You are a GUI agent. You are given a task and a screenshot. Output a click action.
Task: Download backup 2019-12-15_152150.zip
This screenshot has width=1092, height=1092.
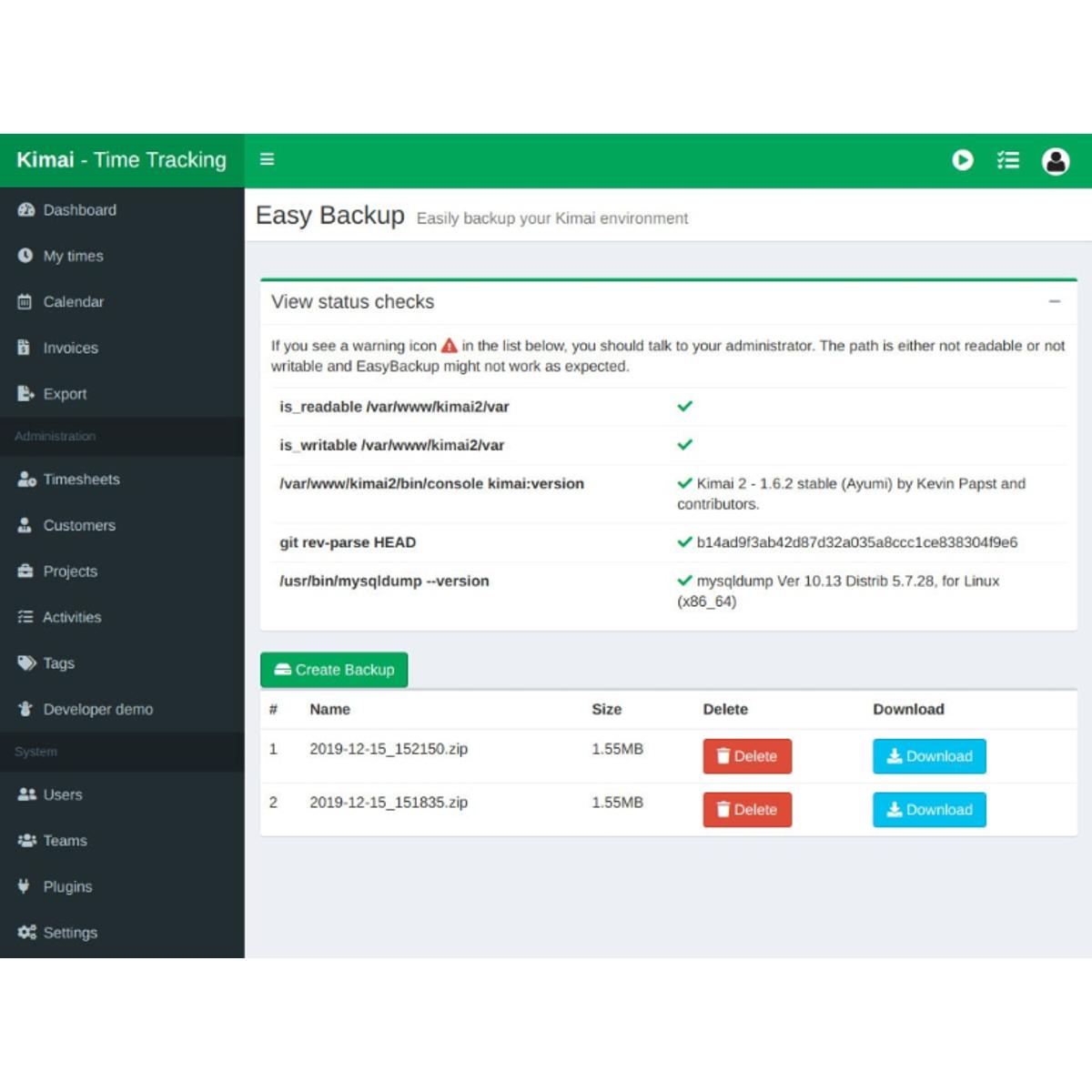(x=929, y=756)
